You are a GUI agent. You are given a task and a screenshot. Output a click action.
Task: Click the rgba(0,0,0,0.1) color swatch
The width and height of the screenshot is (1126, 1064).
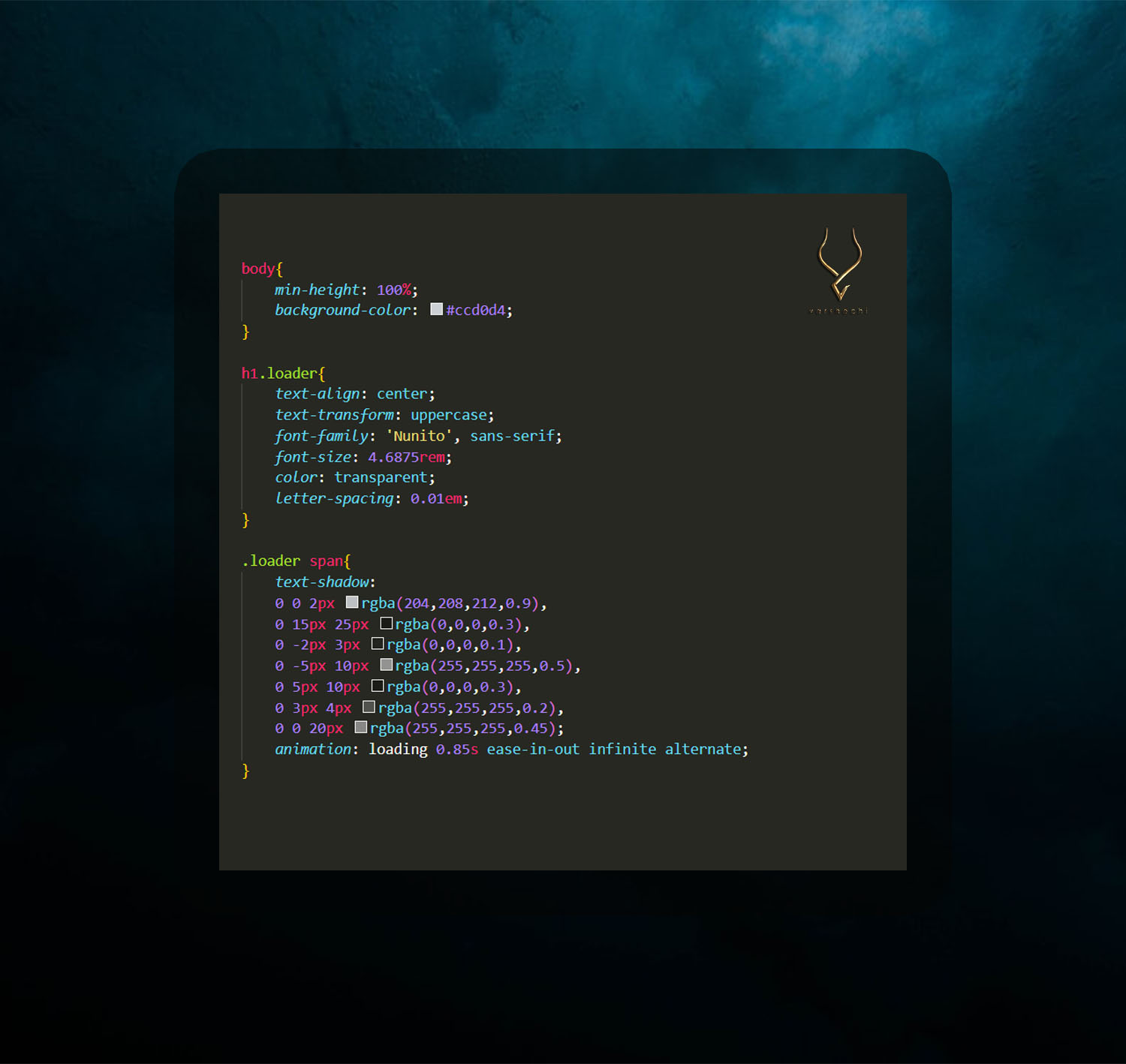(378, 644)
